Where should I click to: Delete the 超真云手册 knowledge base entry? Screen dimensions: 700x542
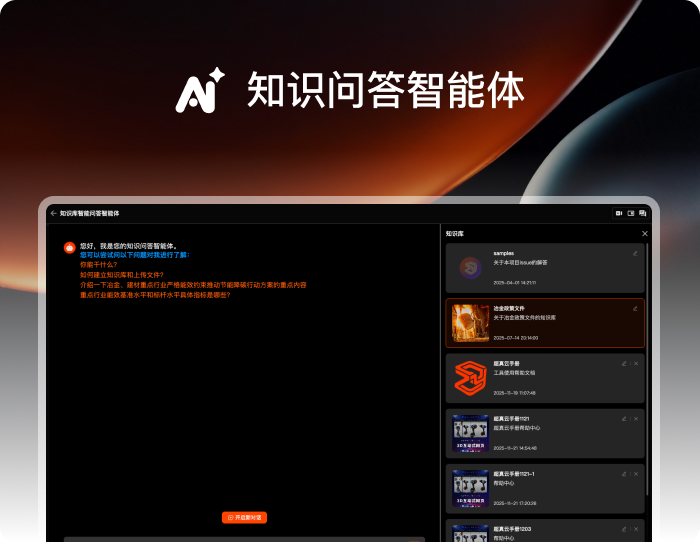pos(635,363)
